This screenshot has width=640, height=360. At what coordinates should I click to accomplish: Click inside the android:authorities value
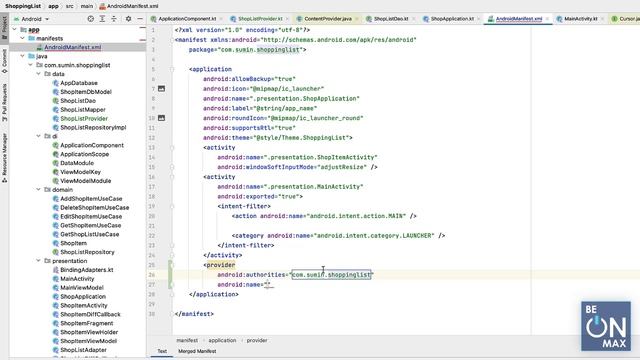[x=331, y=275]
